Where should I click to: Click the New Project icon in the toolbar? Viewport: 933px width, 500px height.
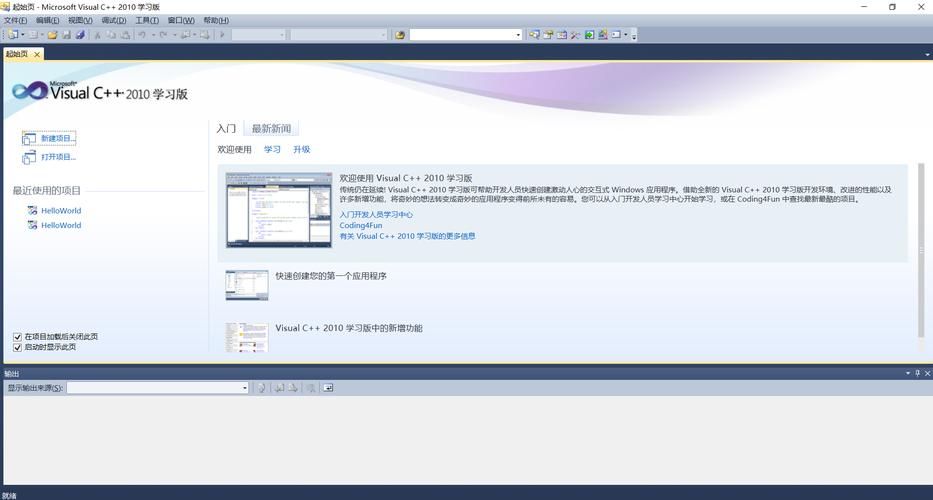tap(13, 35)
